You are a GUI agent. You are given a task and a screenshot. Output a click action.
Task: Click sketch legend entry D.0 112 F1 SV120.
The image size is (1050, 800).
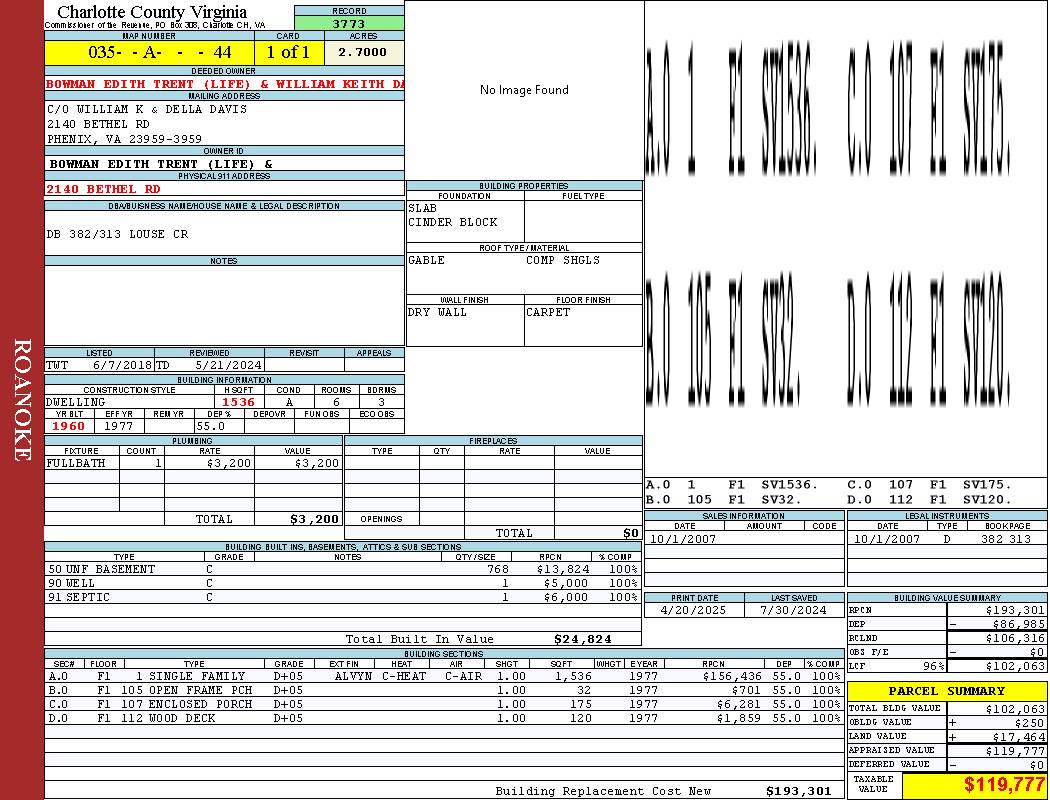(929, 499)
